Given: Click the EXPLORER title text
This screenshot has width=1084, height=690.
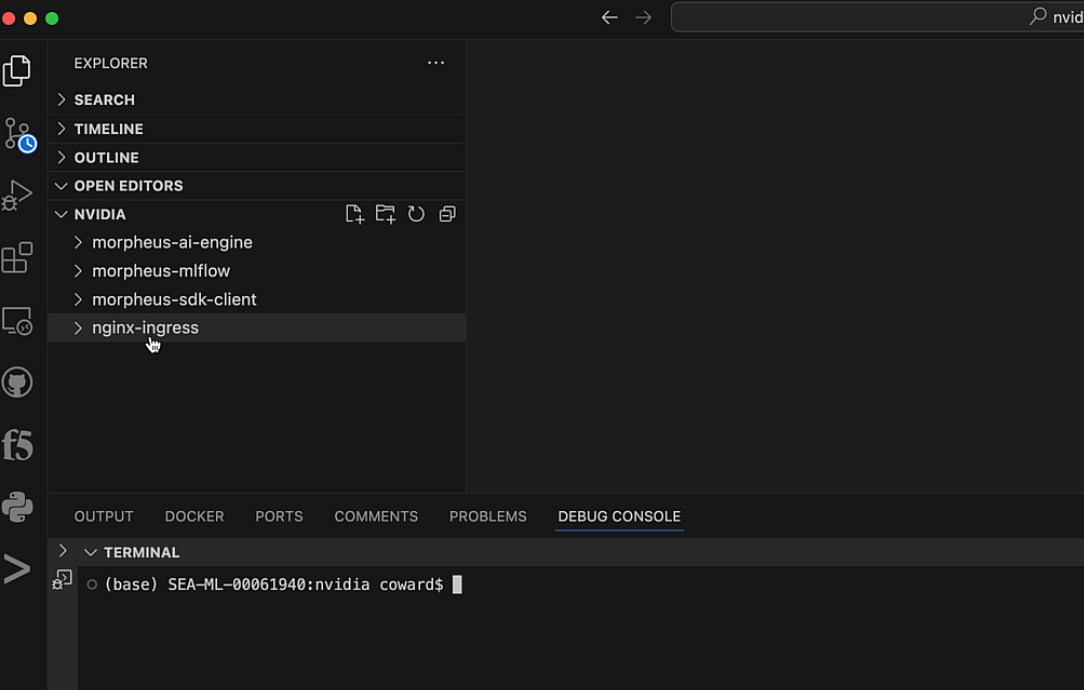Looking at the screenshot, I should coord(111,63).
